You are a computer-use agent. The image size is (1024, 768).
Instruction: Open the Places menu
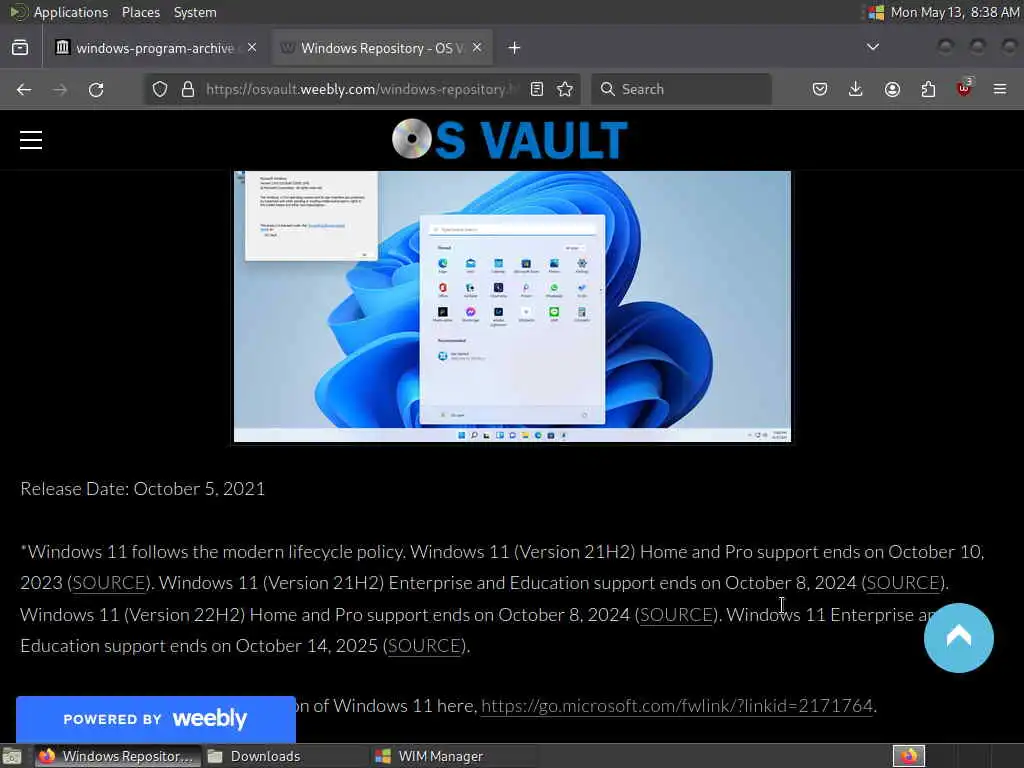coord(141,12)
